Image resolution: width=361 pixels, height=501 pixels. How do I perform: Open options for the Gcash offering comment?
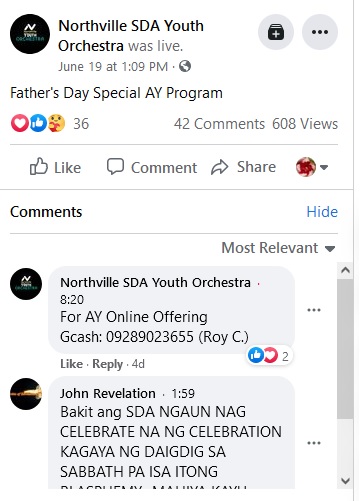pyautogui.click(x=314, y=310)
